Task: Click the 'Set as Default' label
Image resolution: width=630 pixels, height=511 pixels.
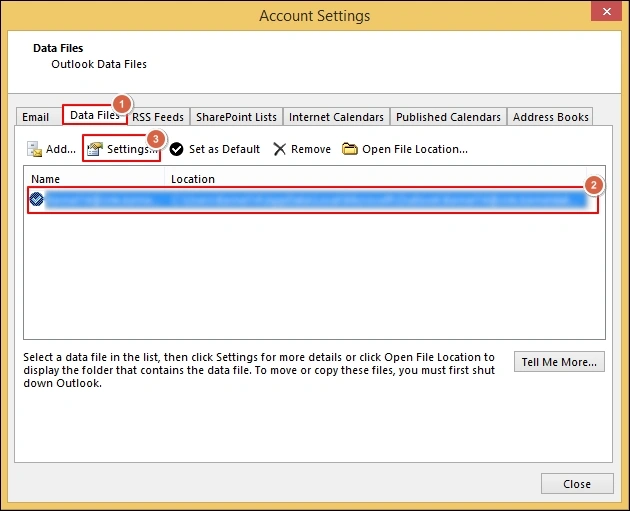Action: (x=224, y=149)
